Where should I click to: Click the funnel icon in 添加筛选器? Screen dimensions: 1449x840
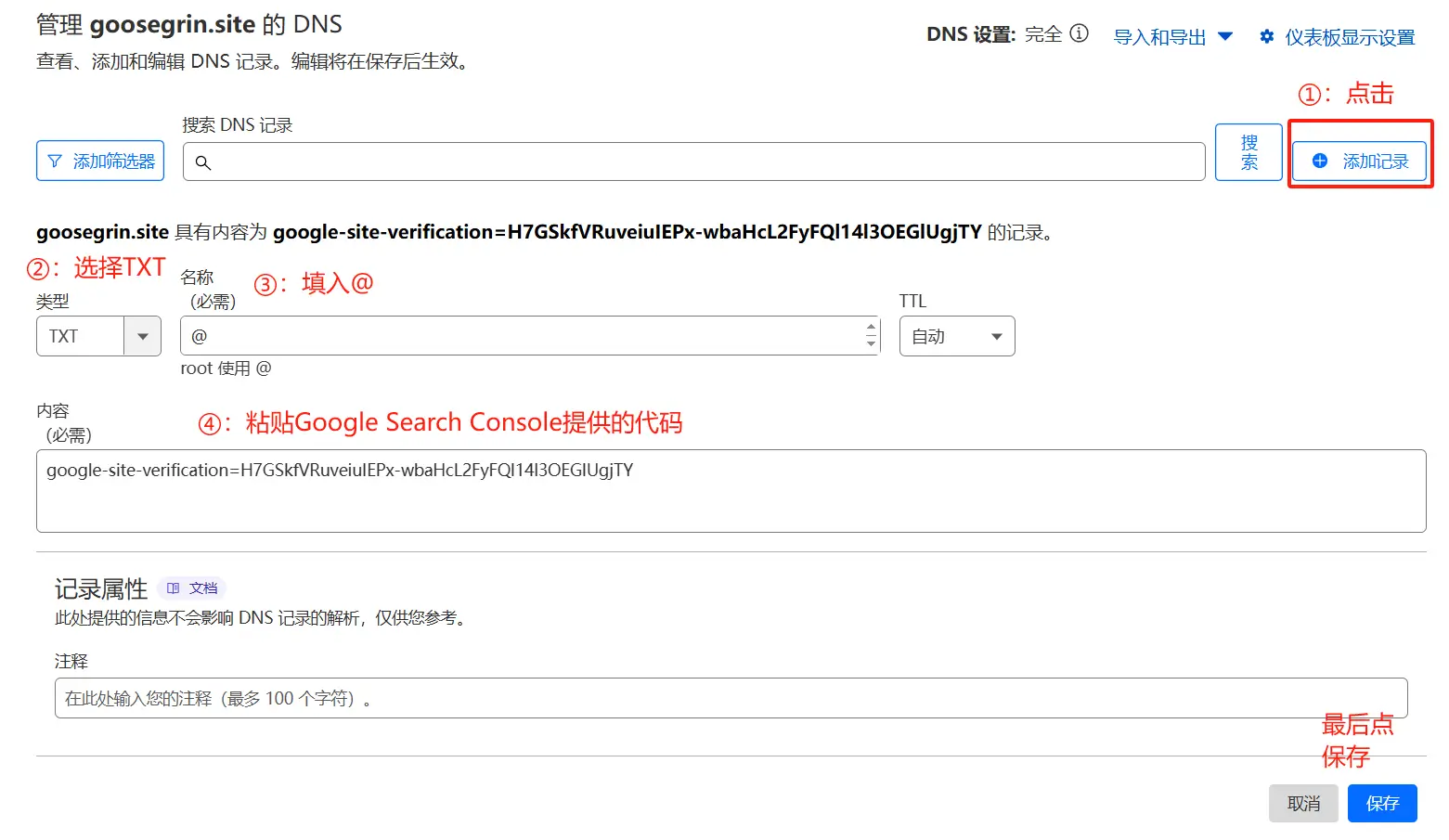(55, 162)
